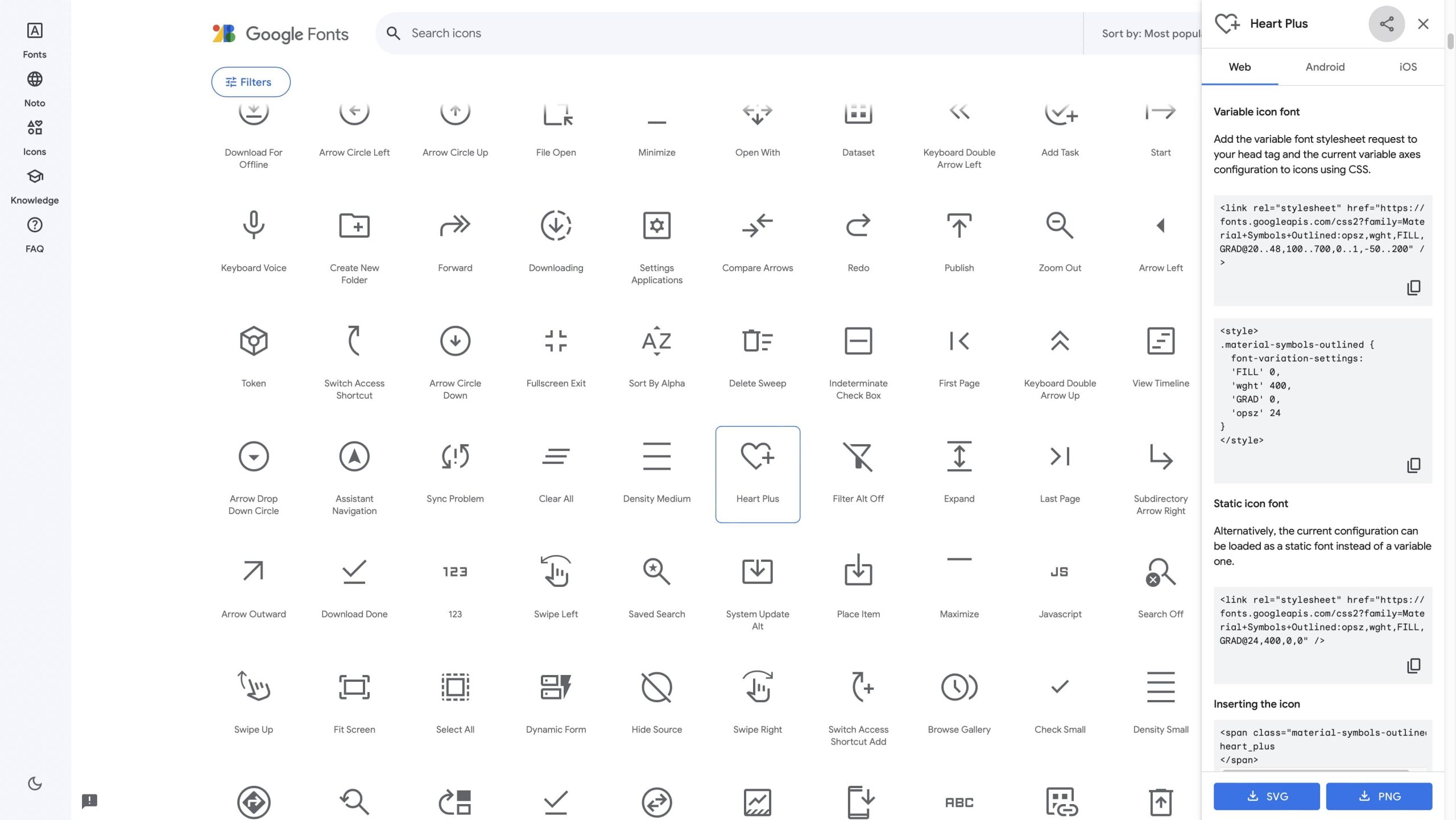Image resolution: width=1456 pixels, height=820 pixels.
Task: Click the Sync Problem icon
Action: coord(454,457)
